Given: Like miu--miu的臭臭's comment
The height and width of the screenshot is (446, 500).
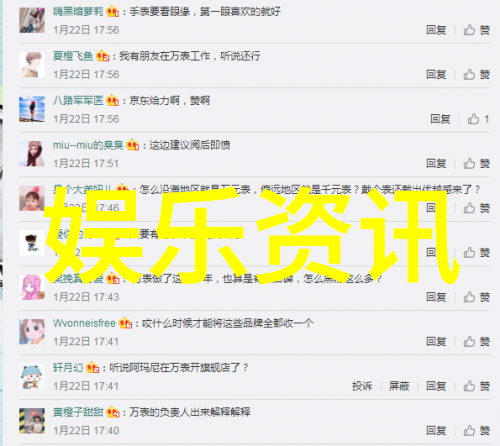Looking at the screenshot, I should point(476,163).
